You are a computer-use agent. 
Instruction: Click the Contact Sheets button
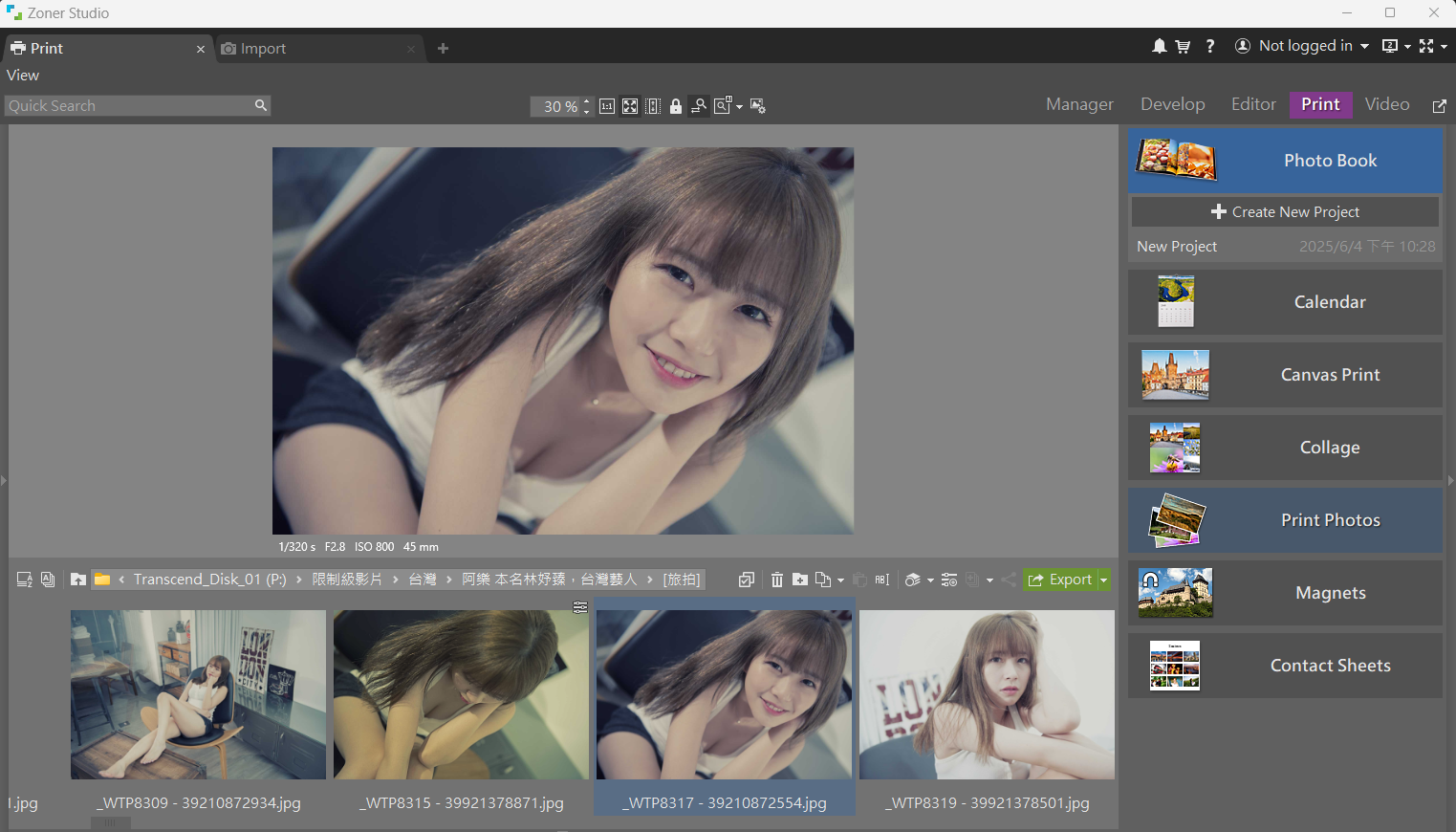[1285, 666]
